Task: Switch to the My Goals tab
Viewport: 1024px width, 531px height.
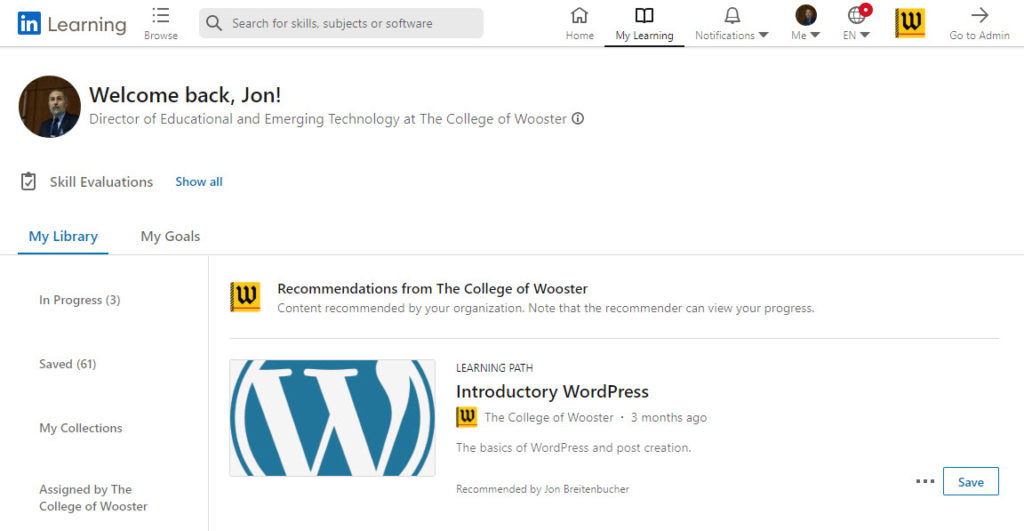Action: click(x=170, y=236)
